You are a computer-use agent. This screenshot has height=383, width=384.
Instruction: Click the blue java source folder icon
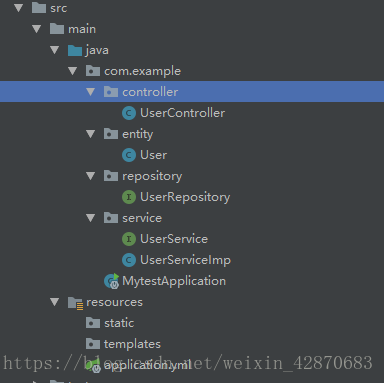75,50
